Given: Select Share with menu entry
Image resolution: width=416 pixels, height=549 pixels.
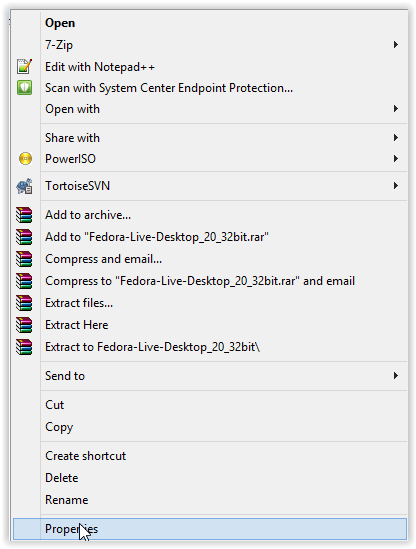Looking at the screenshot, I should (x=210, y=138).
